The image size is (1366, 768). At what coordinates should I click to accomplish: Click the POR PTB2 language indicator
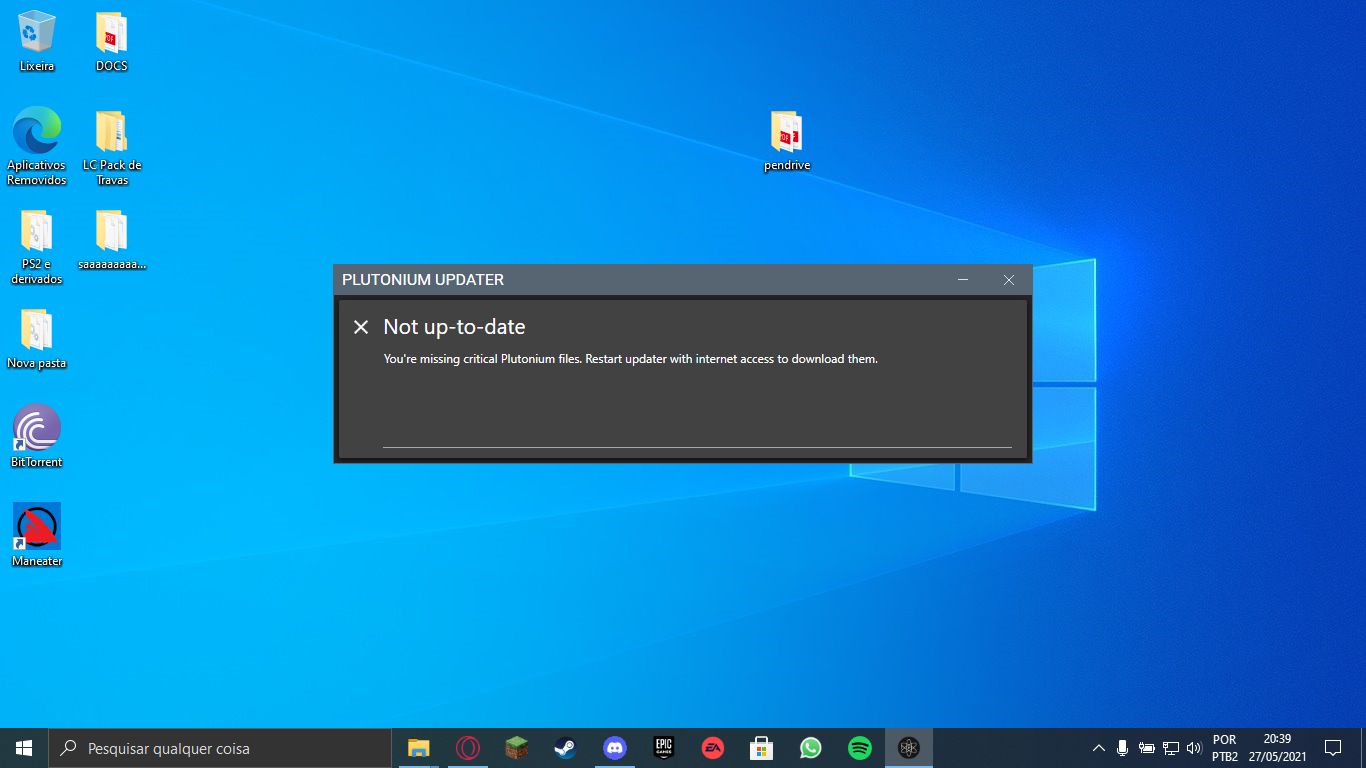1224,748
